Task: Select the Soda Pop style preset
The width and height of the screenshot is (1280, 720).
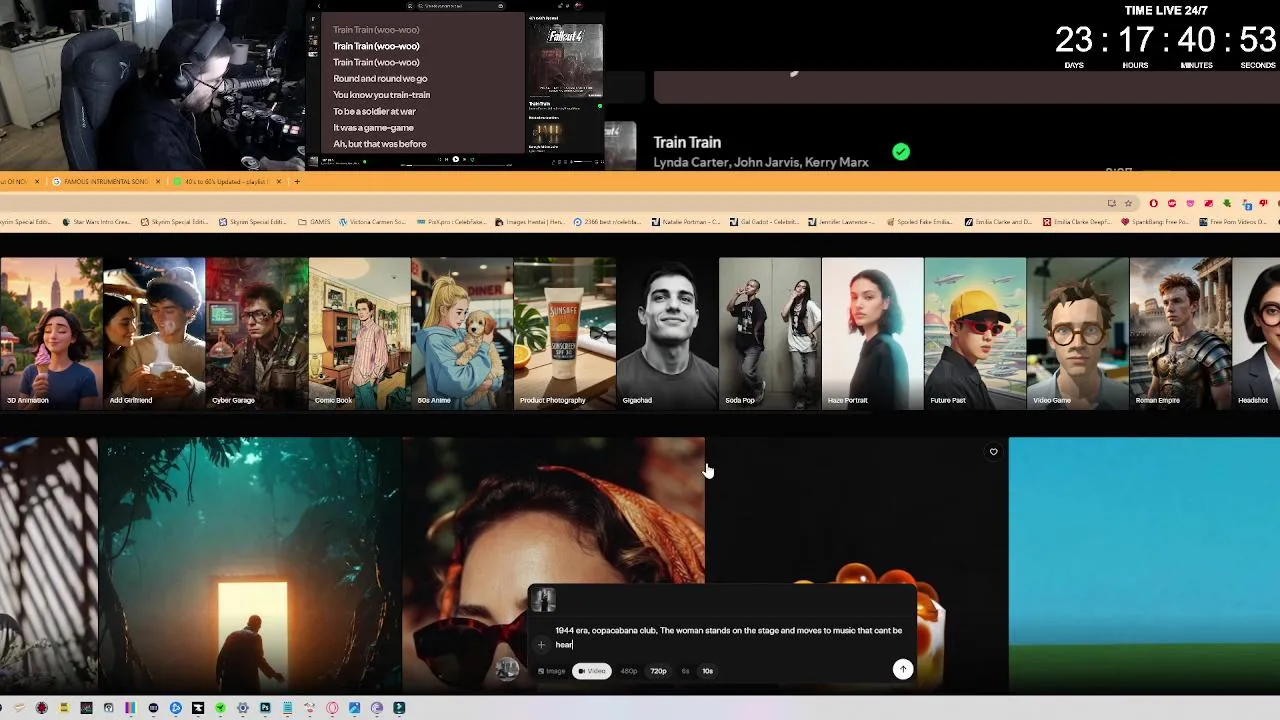Action: point(770,333)
